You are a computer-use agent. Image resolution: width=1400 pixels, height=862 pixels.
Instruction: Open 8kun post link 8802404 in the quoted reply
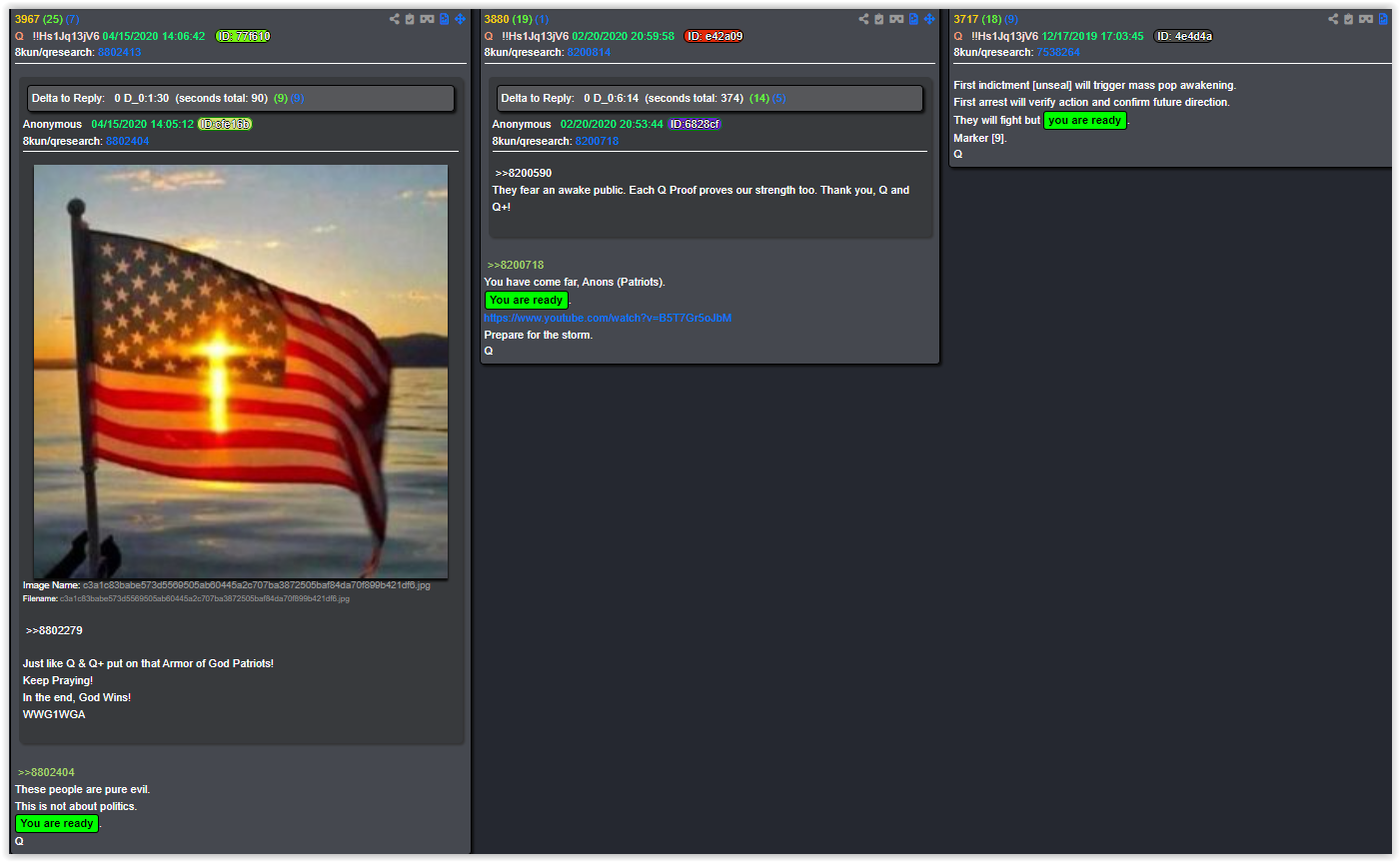coord(128,141)
